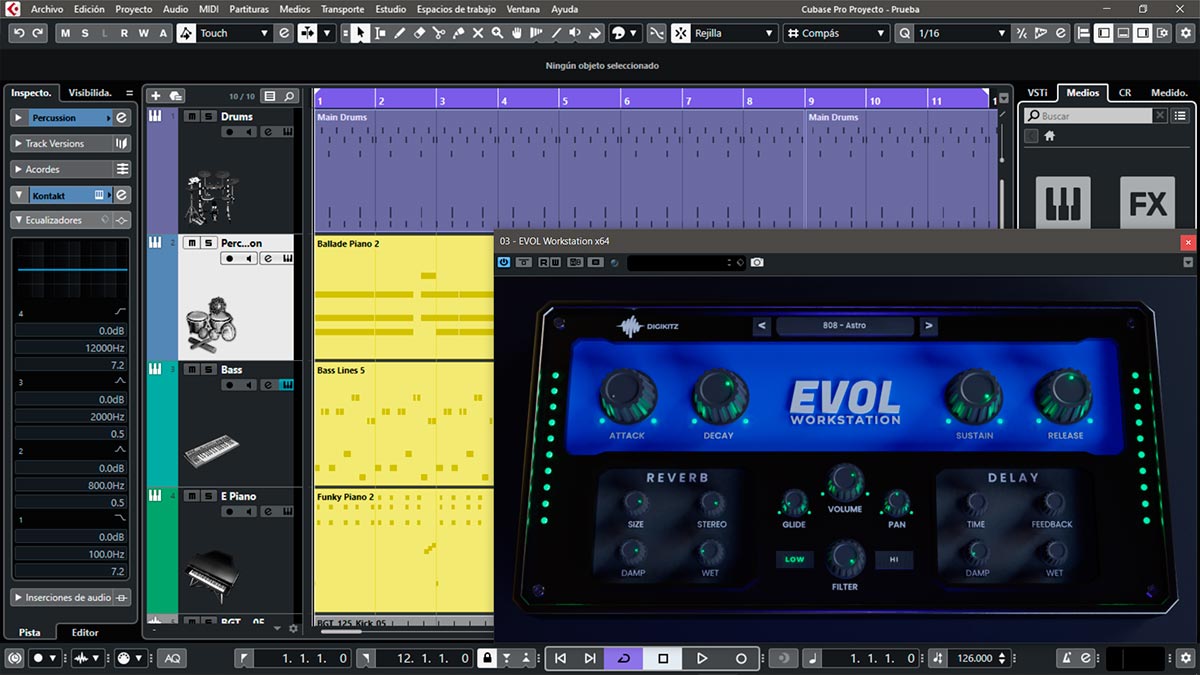Enable the HI filter button

pos(894,560)
